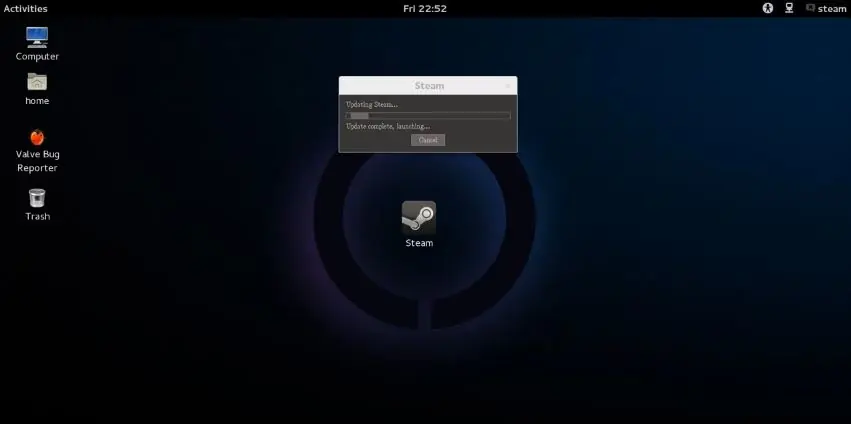Open the Trash icon
Screen dimensions: 851x424
37,198
